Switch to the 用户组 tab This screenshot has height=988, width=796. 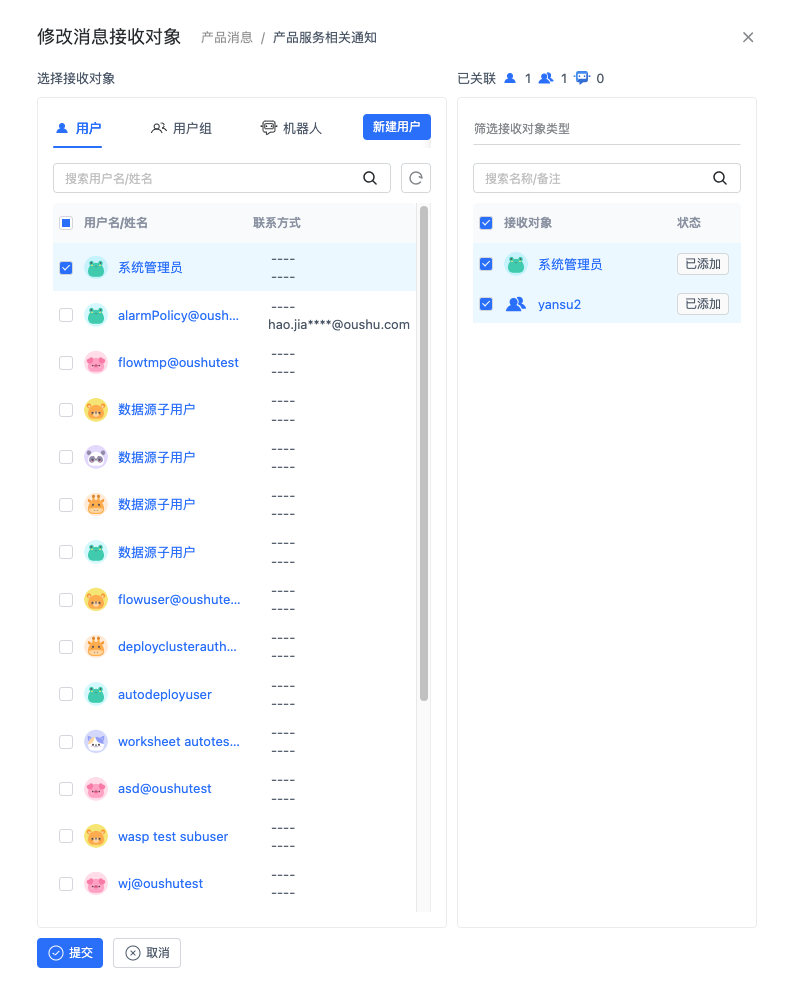pos(182,128)
